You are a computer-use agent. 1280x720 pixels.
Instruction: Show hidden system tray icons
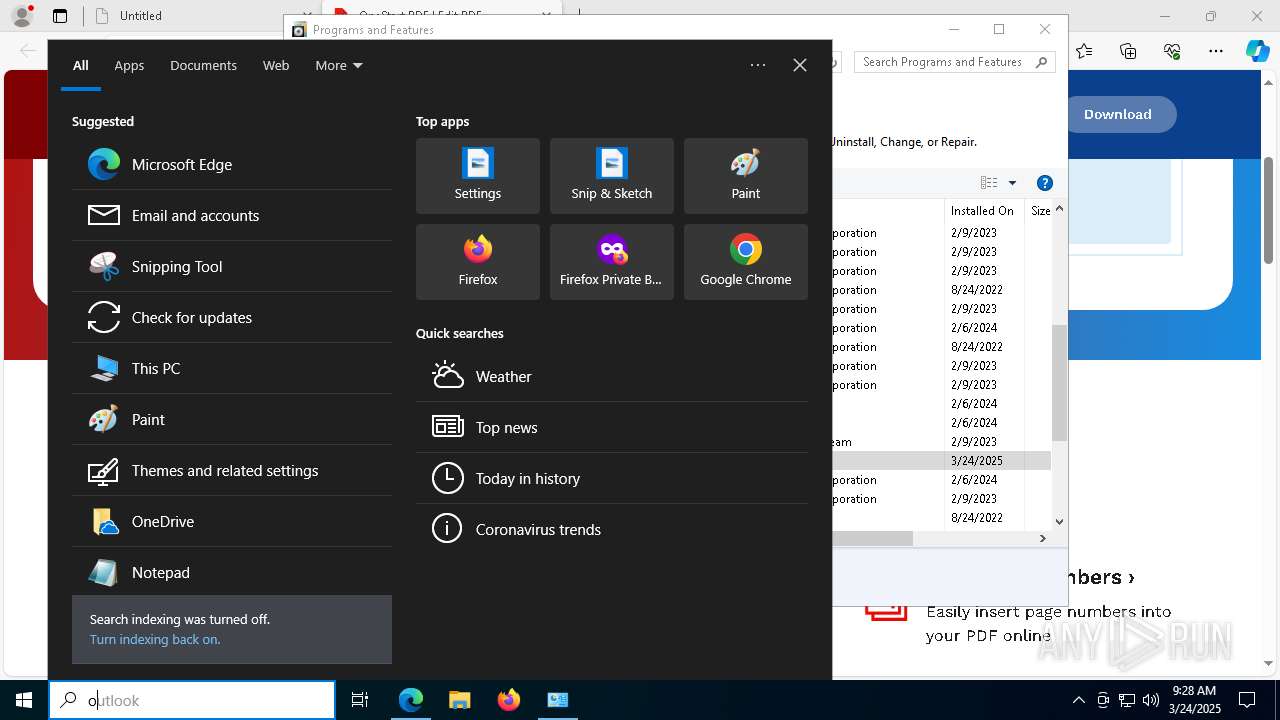pyautogui.click(x=1078, y=700)
